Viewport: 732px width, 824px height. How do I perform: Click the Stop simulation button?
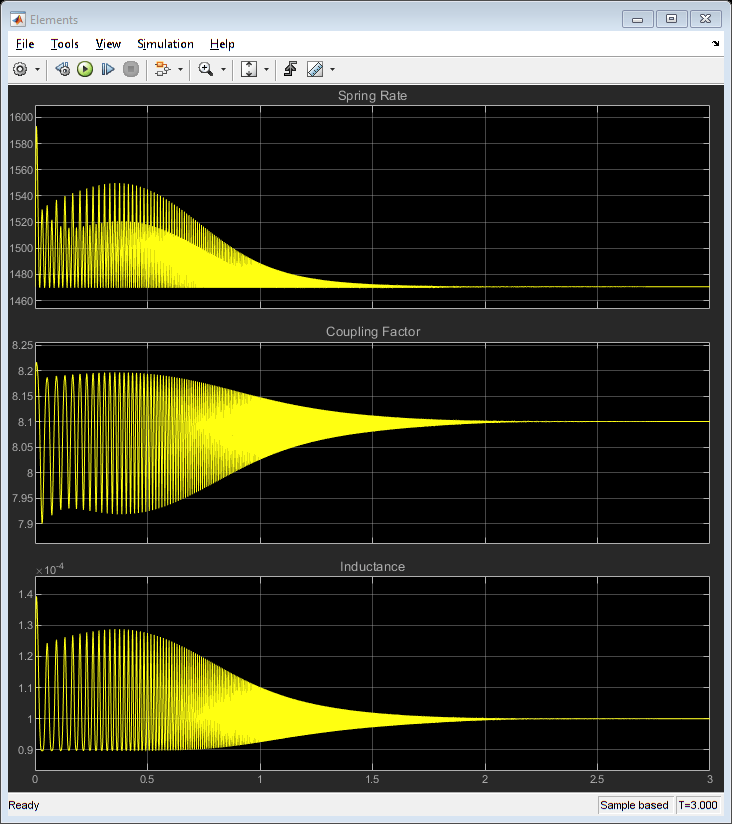pyautogui.click(x=131, y=69)
